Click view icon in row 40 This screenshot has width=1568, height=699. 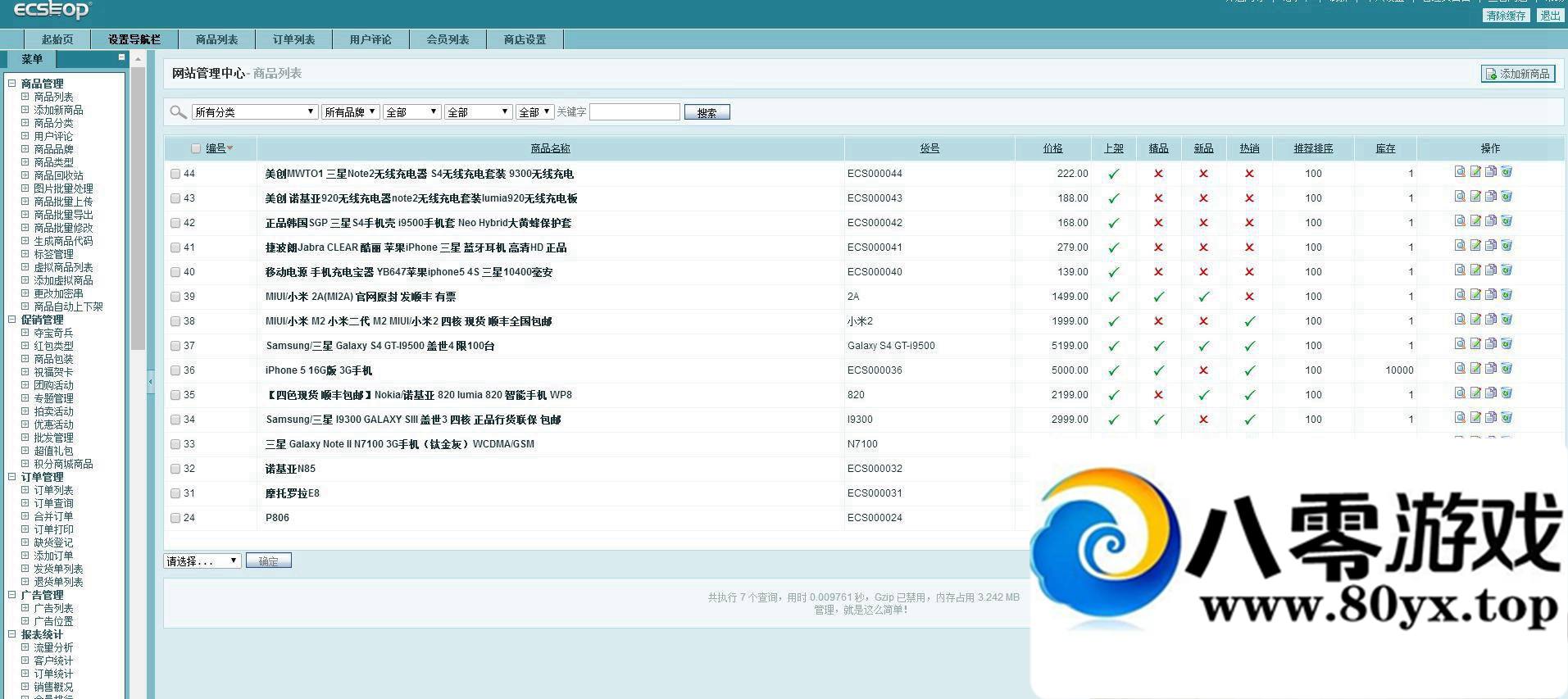pyautogui.click(x=1460, y=270)
